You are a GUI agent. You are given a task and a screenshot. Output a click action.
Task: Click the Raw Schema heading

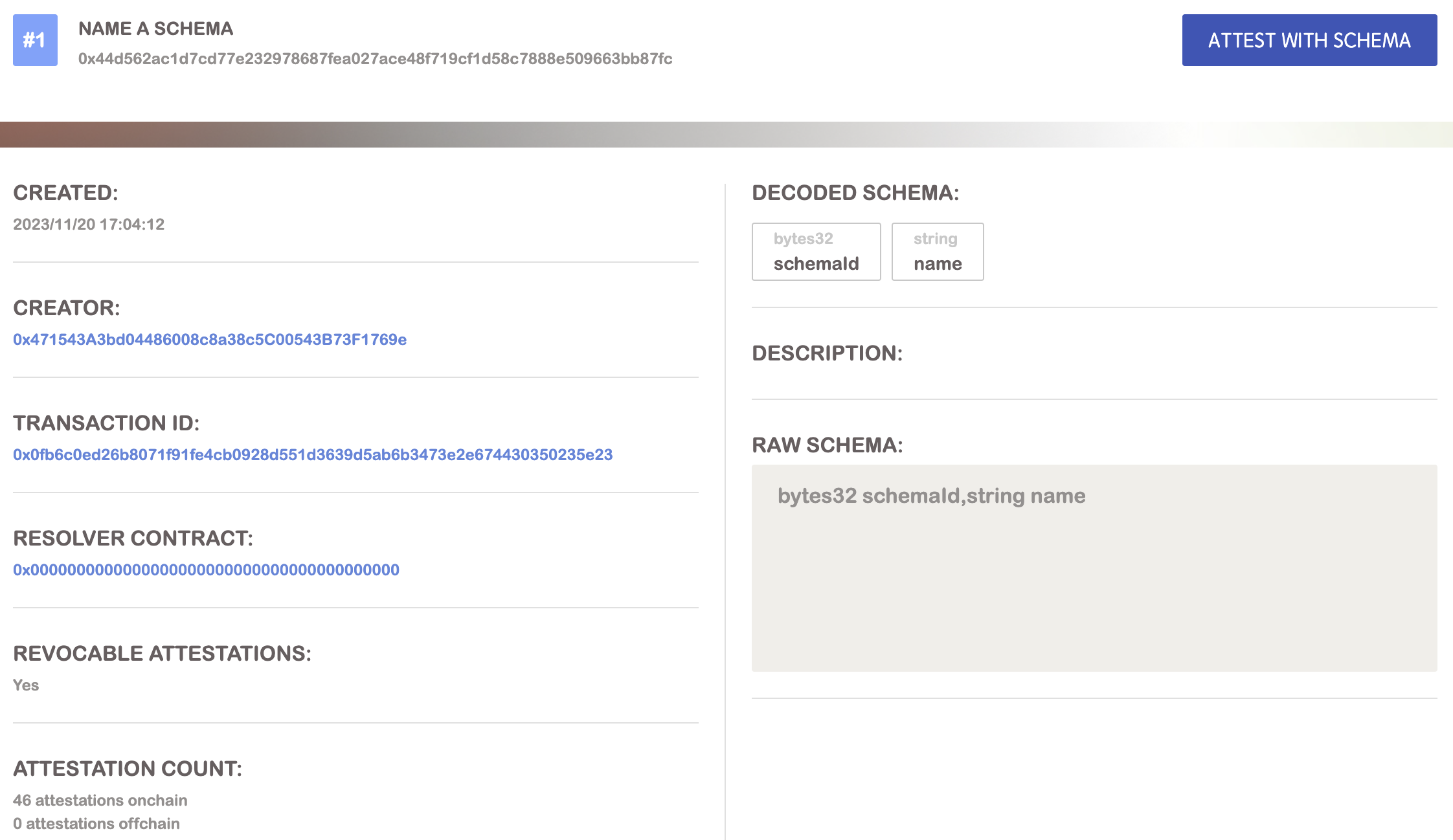pyautogui.click(x=827, y=445)
